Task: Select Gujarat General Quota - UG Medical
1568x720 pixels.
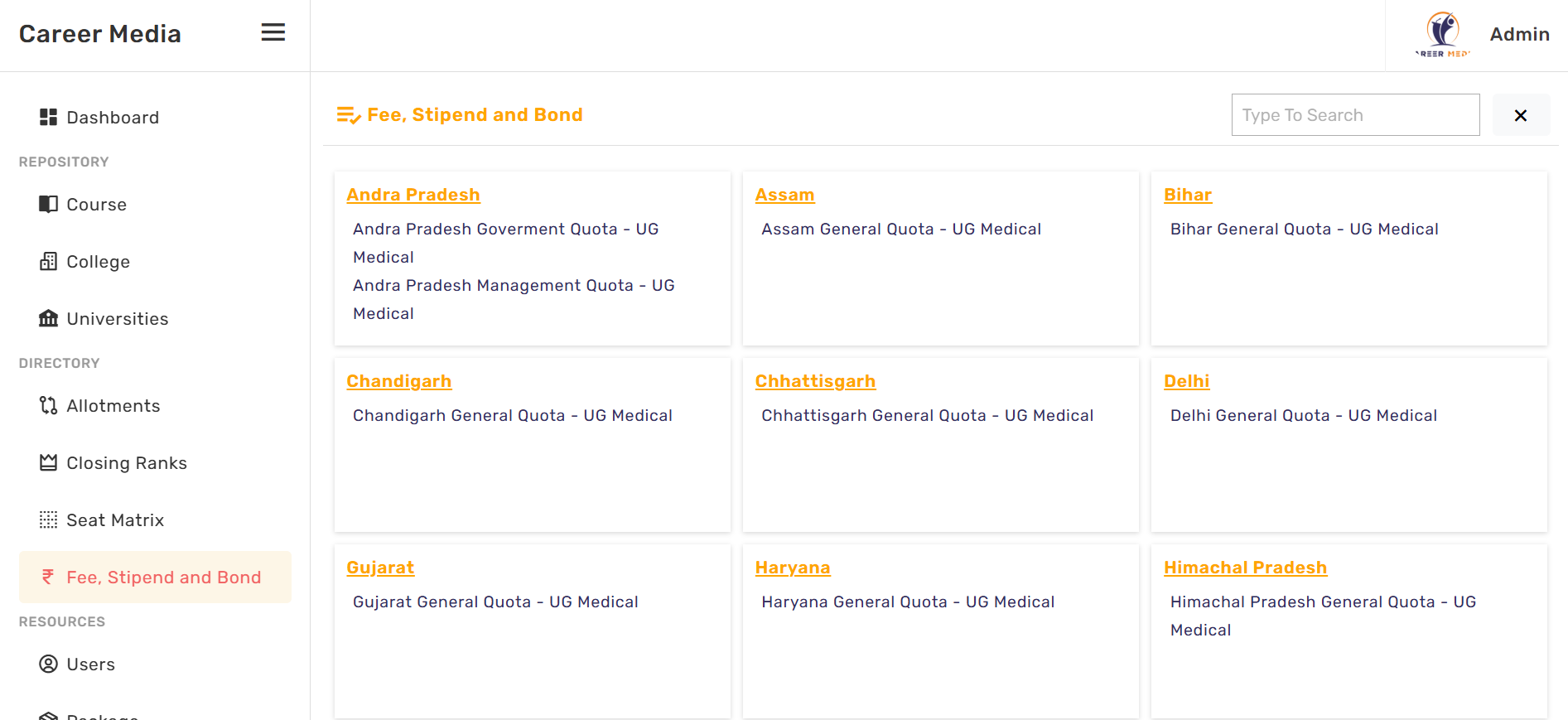Action: coord(495,602)
